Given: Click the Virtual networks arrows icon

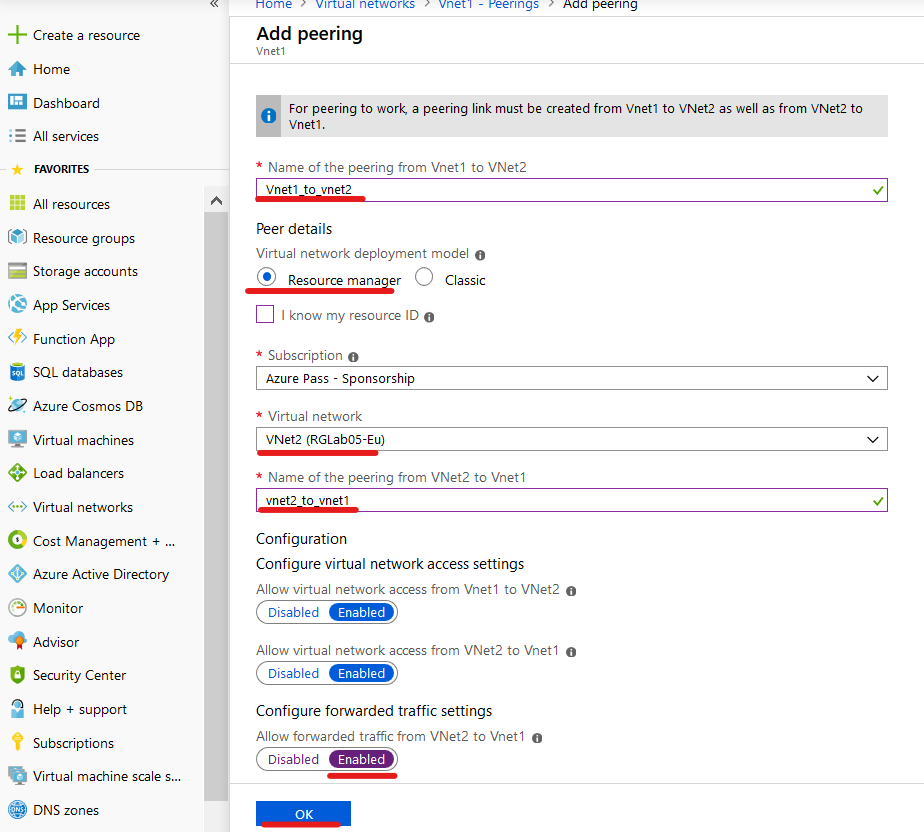Looking at the screenshot, I should coord(17,507).
